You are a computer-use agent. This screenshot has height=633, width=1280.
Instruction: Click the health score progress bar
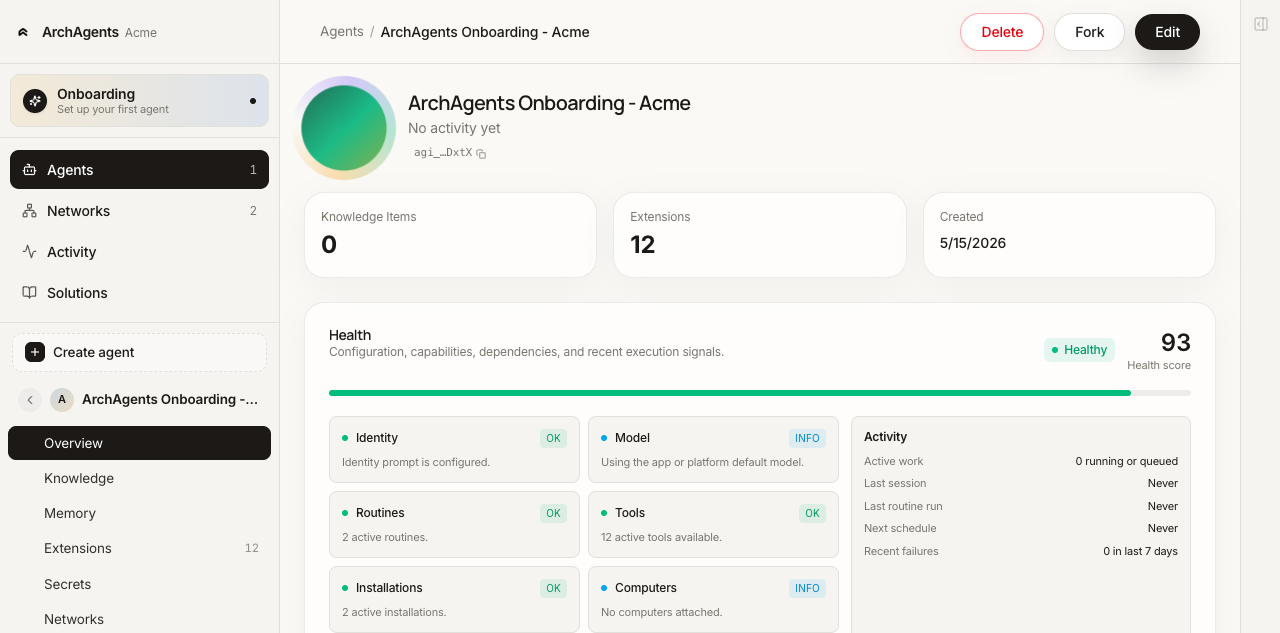pyautogui.click(x=760, y=393)
